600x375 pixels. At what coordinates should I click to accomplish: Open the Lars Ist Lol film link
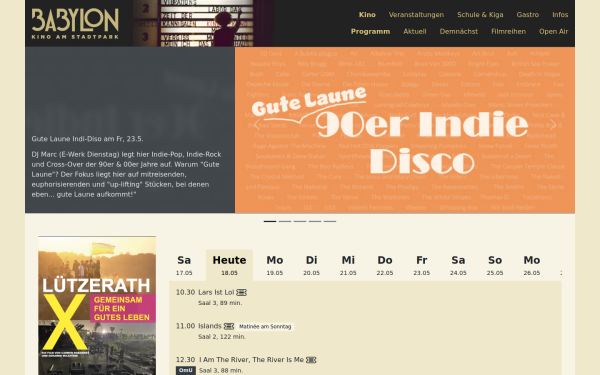(x=216, y=292)
